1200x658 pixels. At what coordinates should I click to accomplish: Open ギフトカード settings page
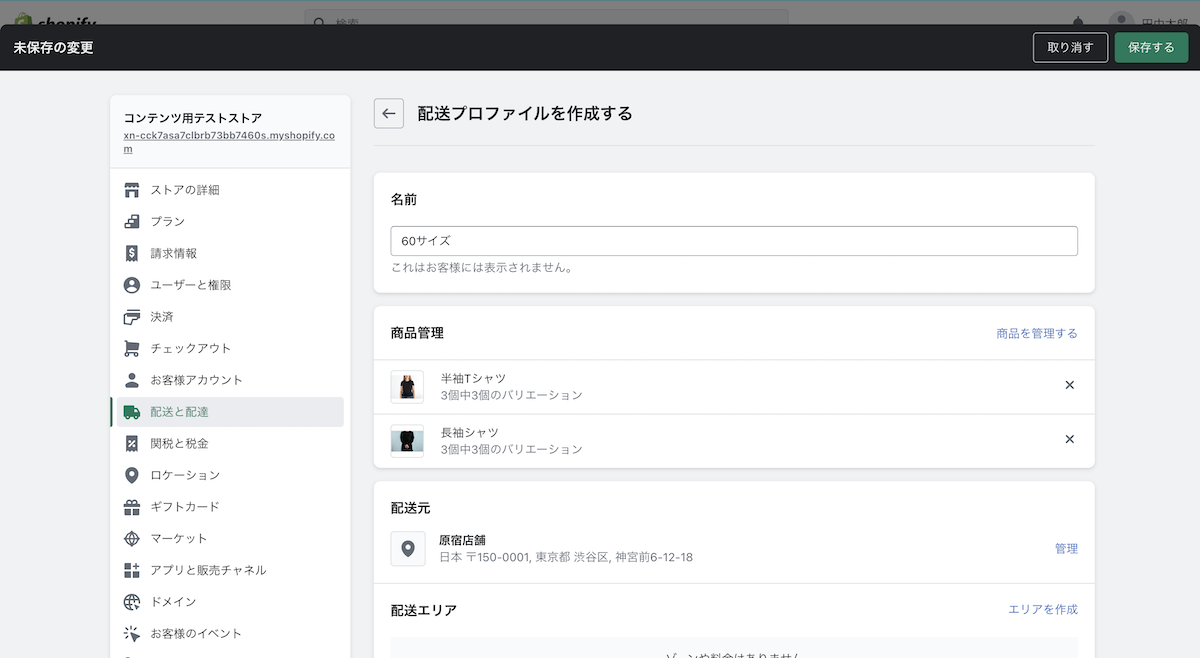230,507
